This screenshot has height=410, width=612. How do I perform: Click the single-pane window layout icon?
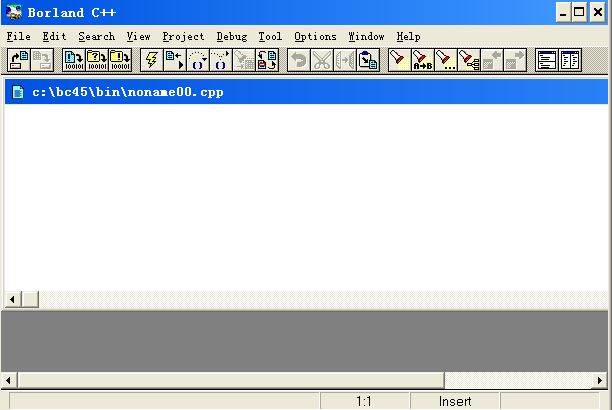(x=547, y=60)
